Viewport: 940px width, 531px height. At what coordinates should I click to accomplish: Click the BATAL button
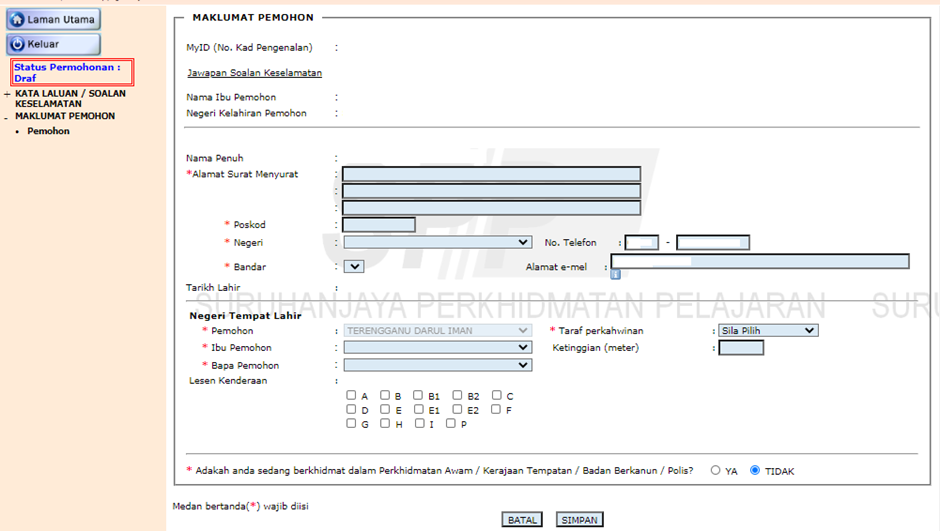[522, 520]
